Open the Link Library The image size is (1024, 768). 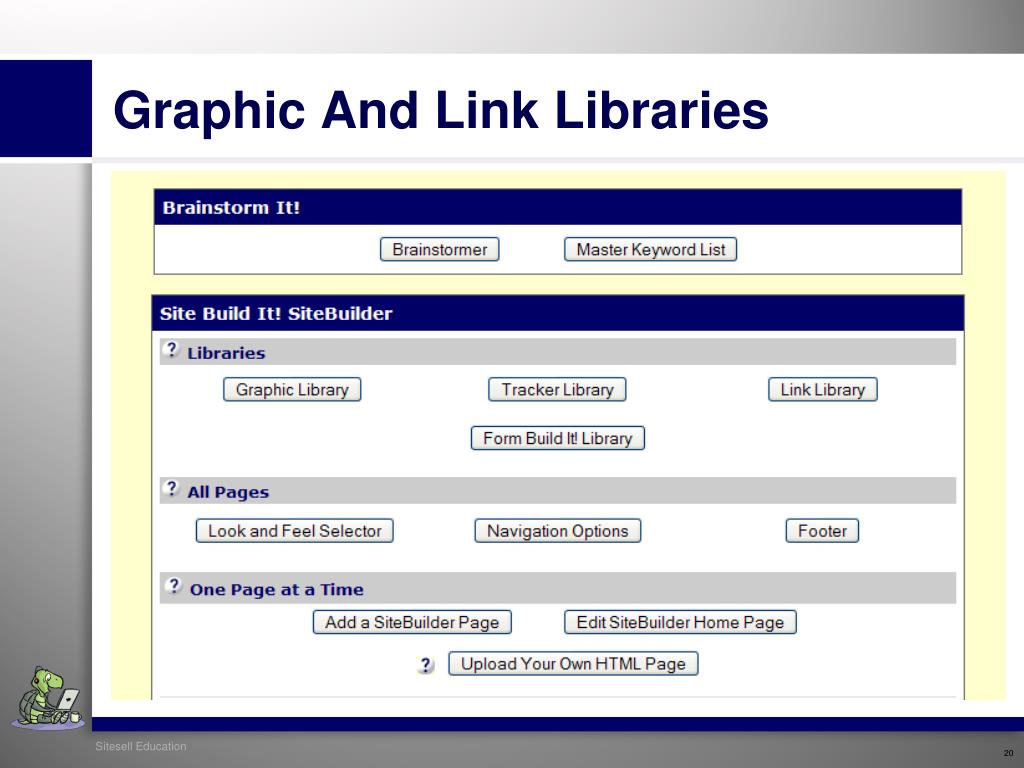(823, 389)
